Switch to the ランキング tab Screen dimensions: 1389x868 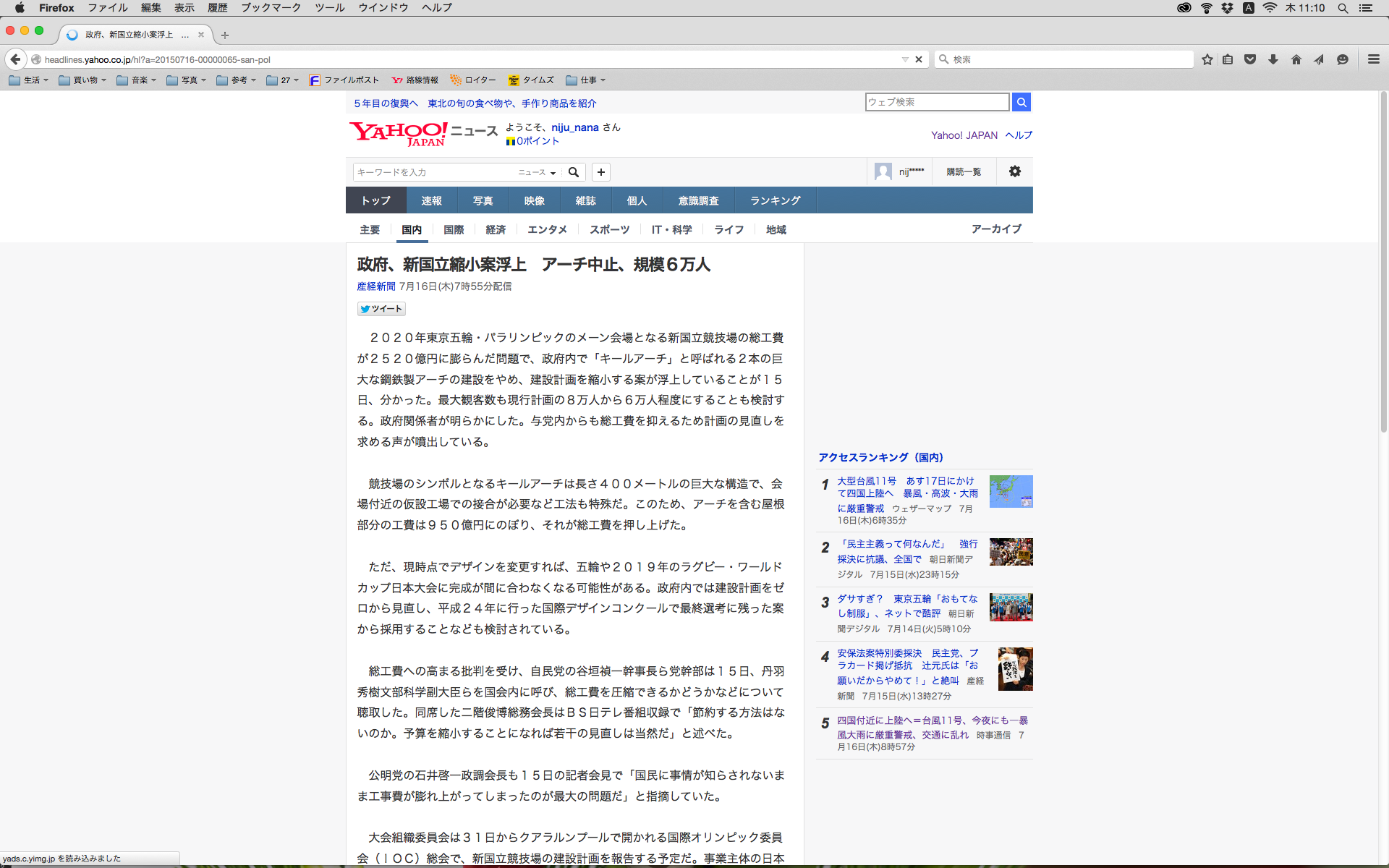[x=775, y=200]
